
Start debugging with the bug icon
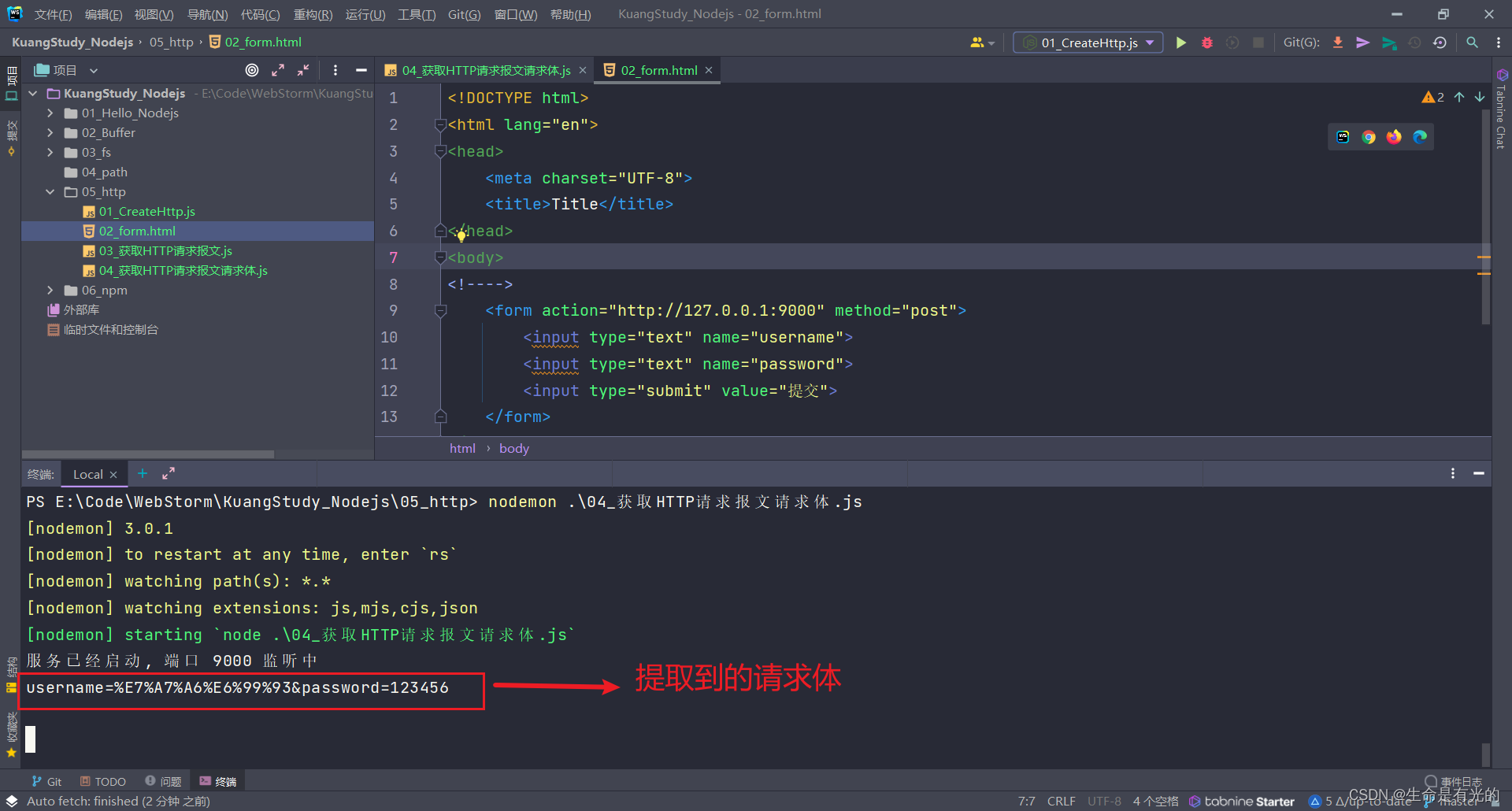pos(1206,43)
